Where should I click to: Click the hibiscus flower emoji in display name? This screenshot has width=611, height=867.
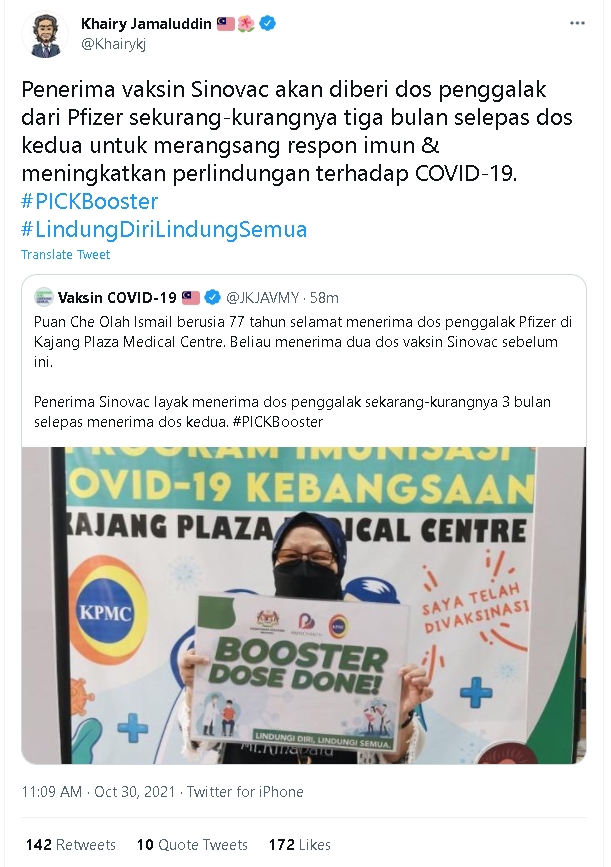(x=246, y=23)
